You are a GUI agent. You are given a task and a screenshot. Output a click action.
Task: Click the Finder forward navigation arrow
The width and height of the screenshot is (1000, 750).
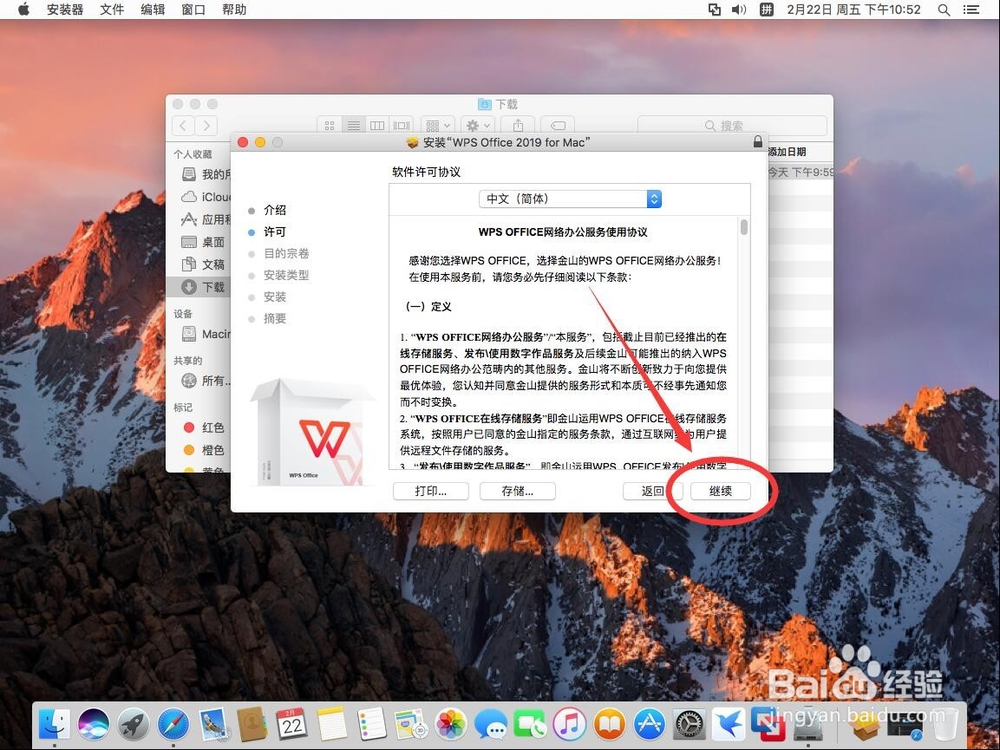(206, 126)
